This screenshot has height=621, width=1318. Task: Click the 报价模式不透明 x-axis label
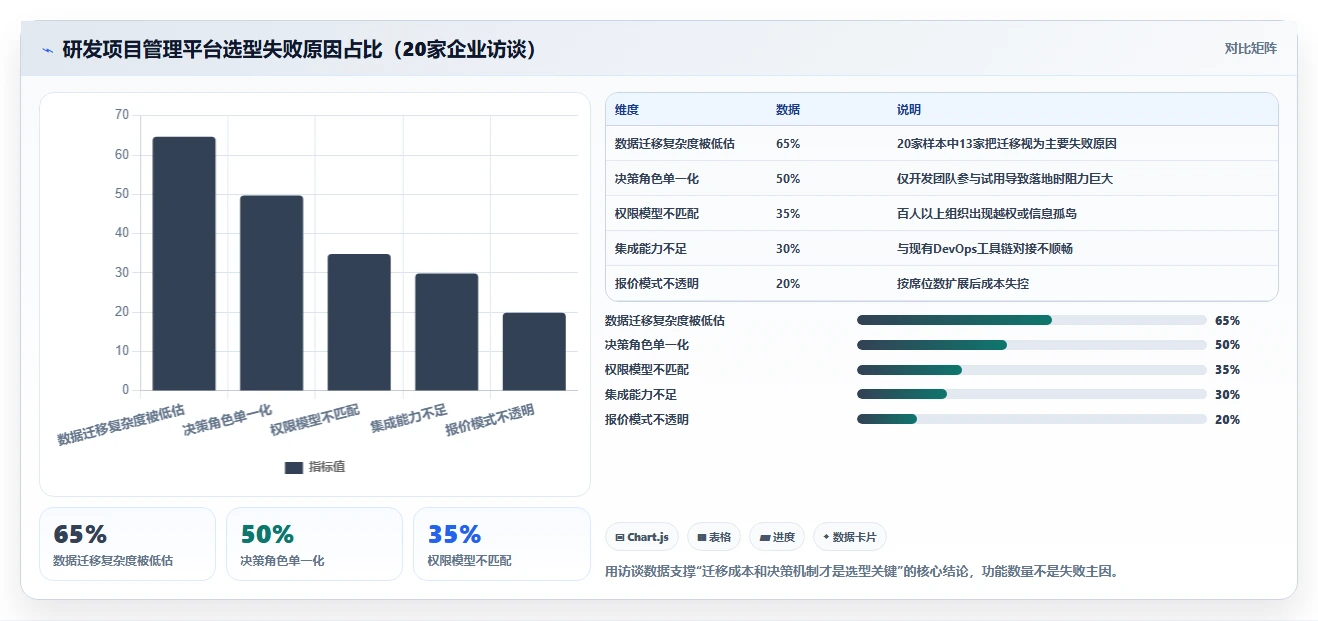[x=490, y=420]
